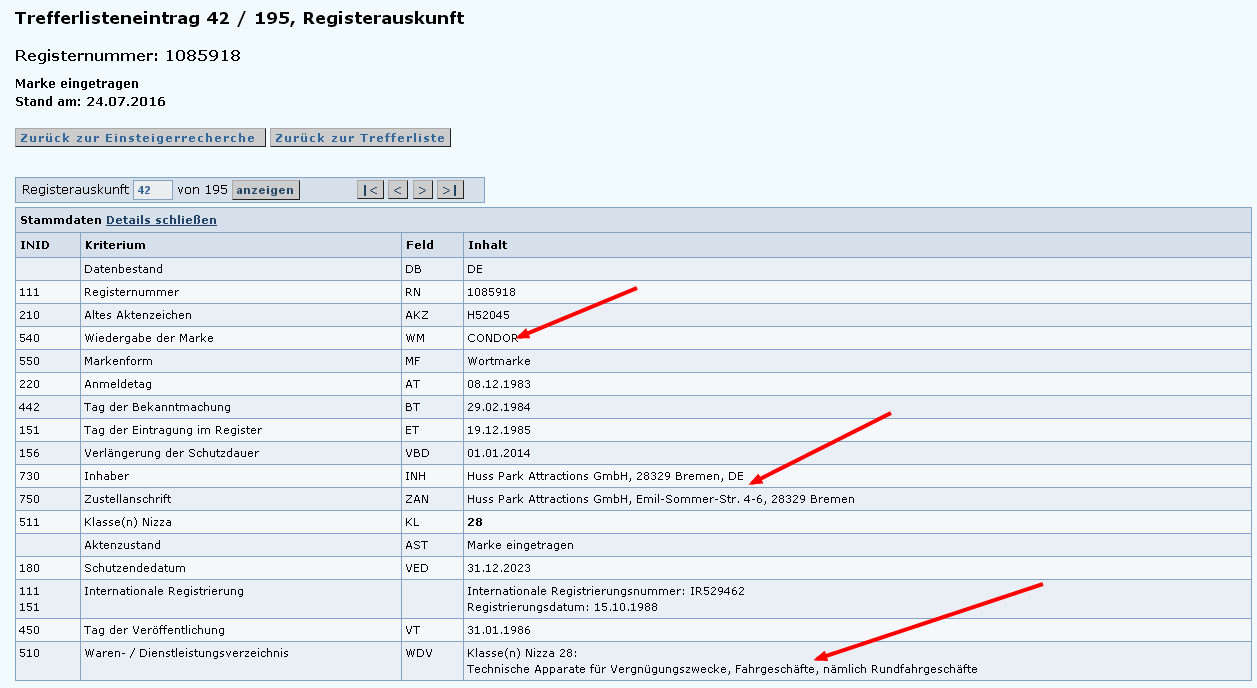Click the Feld column header
The height and width of the screenshot is (688, 1257).
click(420, 245)
